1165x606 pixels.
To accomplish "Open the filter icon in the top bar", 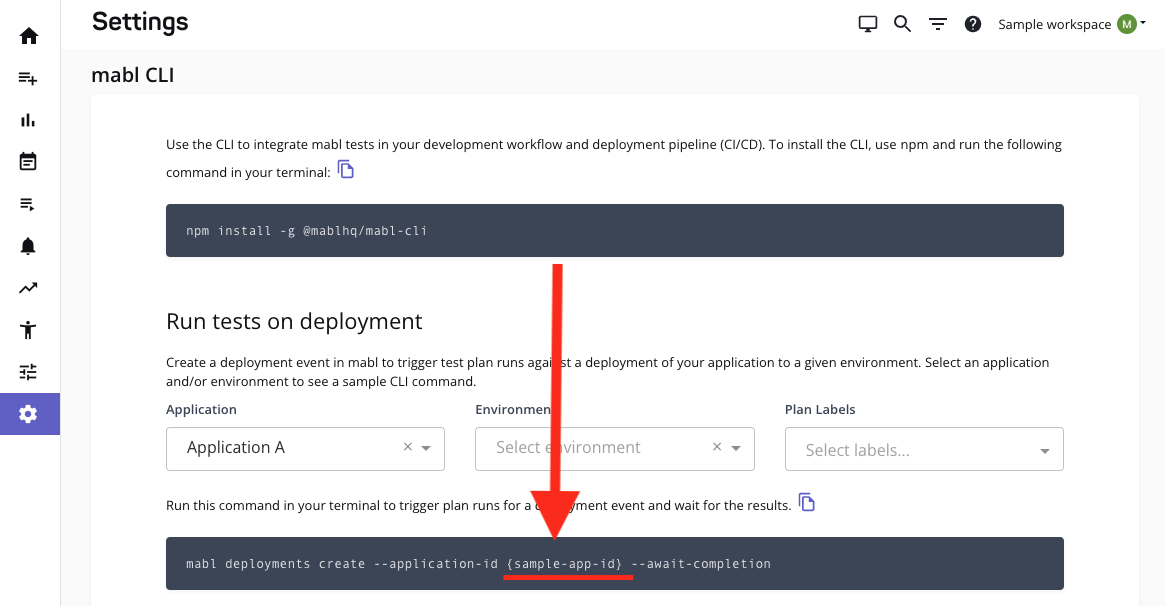I will (937, 23).
